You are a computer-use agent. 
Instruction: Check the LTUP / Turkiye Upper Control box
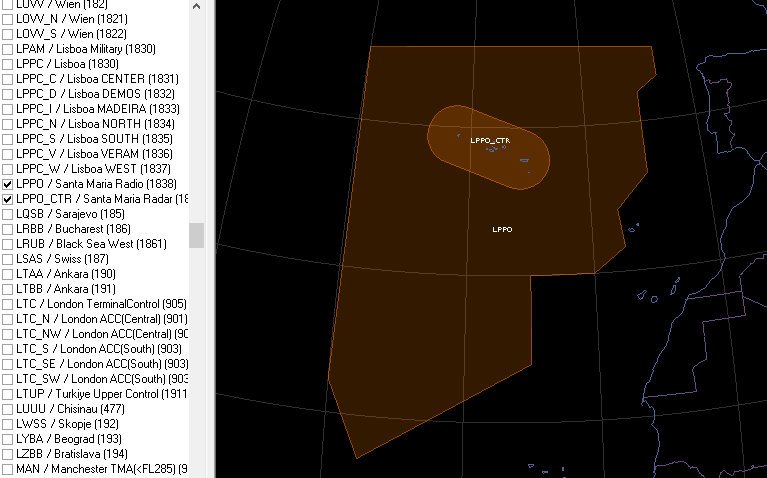[x=8, y=394]
